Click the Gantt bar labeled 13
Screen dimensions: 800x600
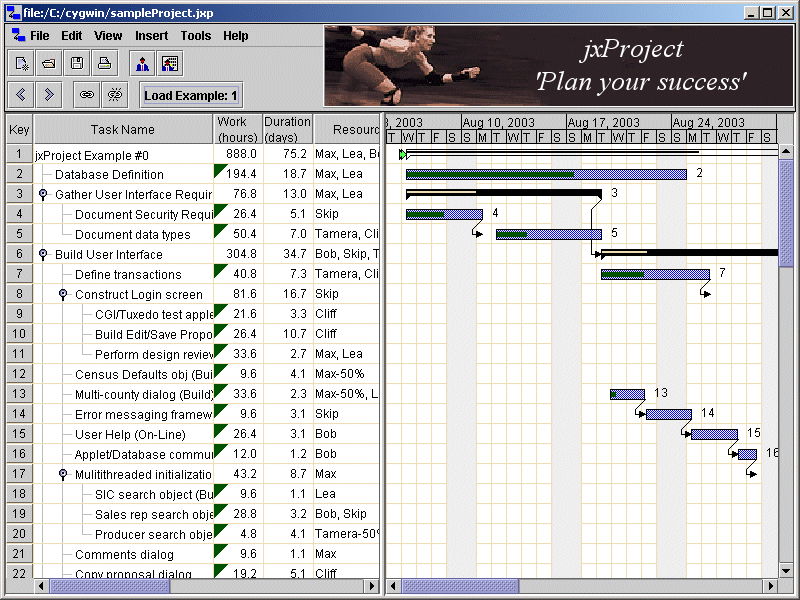pos(628,394)
